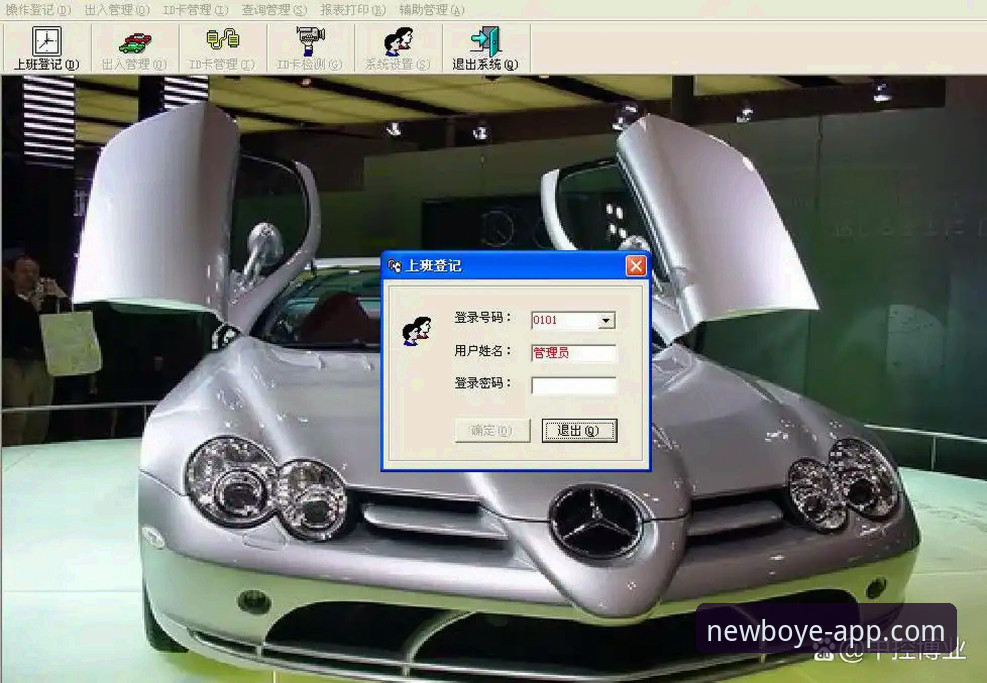The image size is (987, 683).
Task: Expand the 登录号码 dropdown arrow
Action: [606, 320]
